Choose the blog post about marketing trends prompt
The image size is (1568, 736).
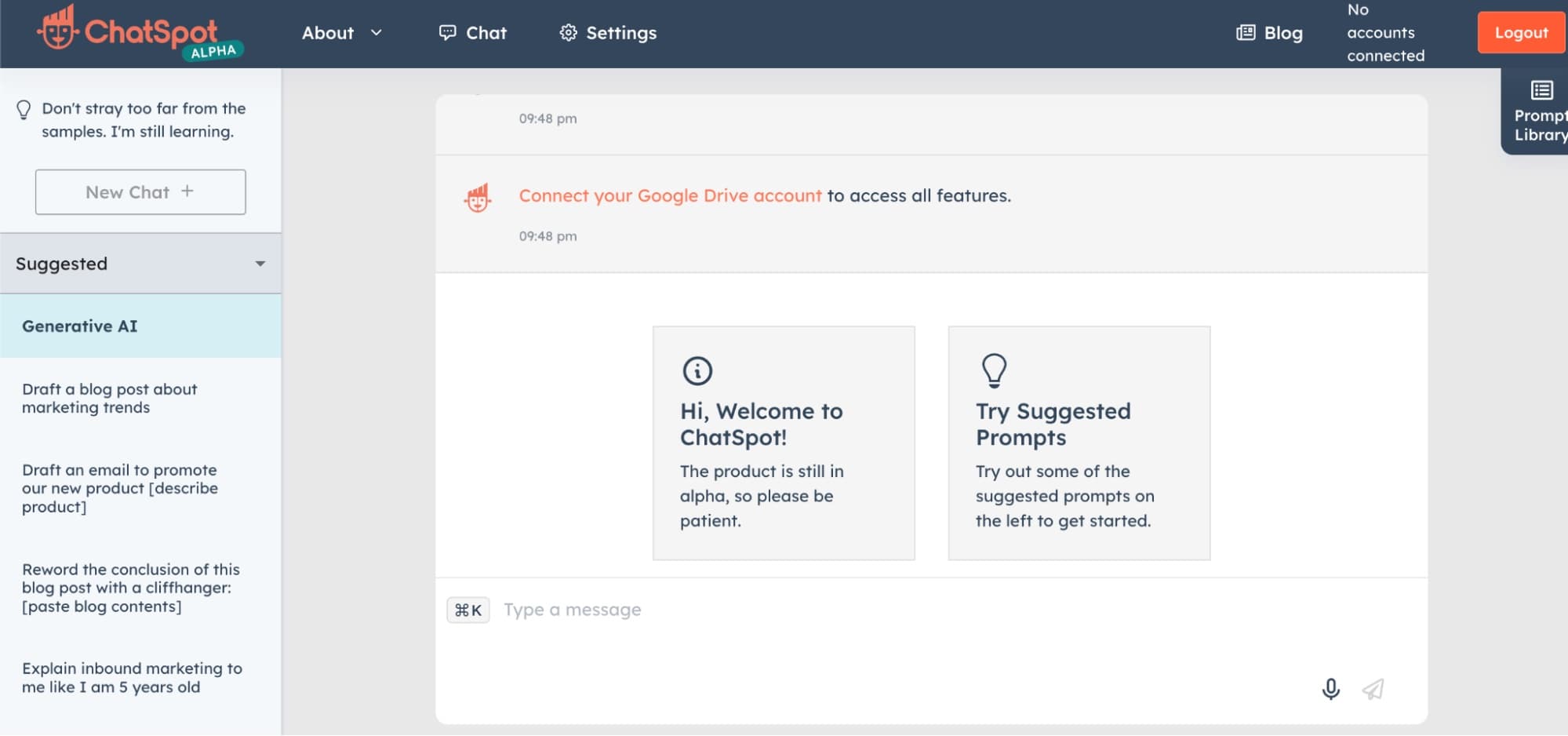(110, 399)
